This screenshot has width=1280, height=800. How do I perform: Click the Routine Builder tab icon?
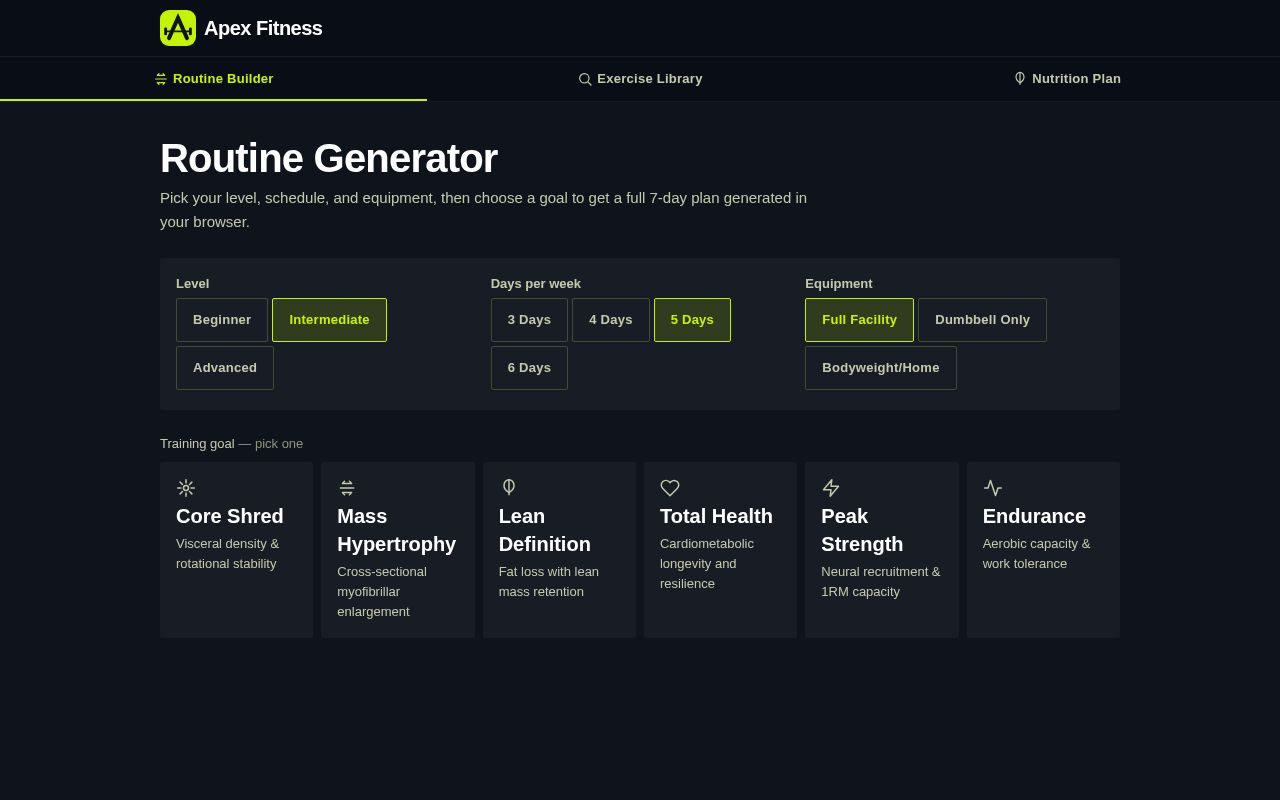point(161,79)
